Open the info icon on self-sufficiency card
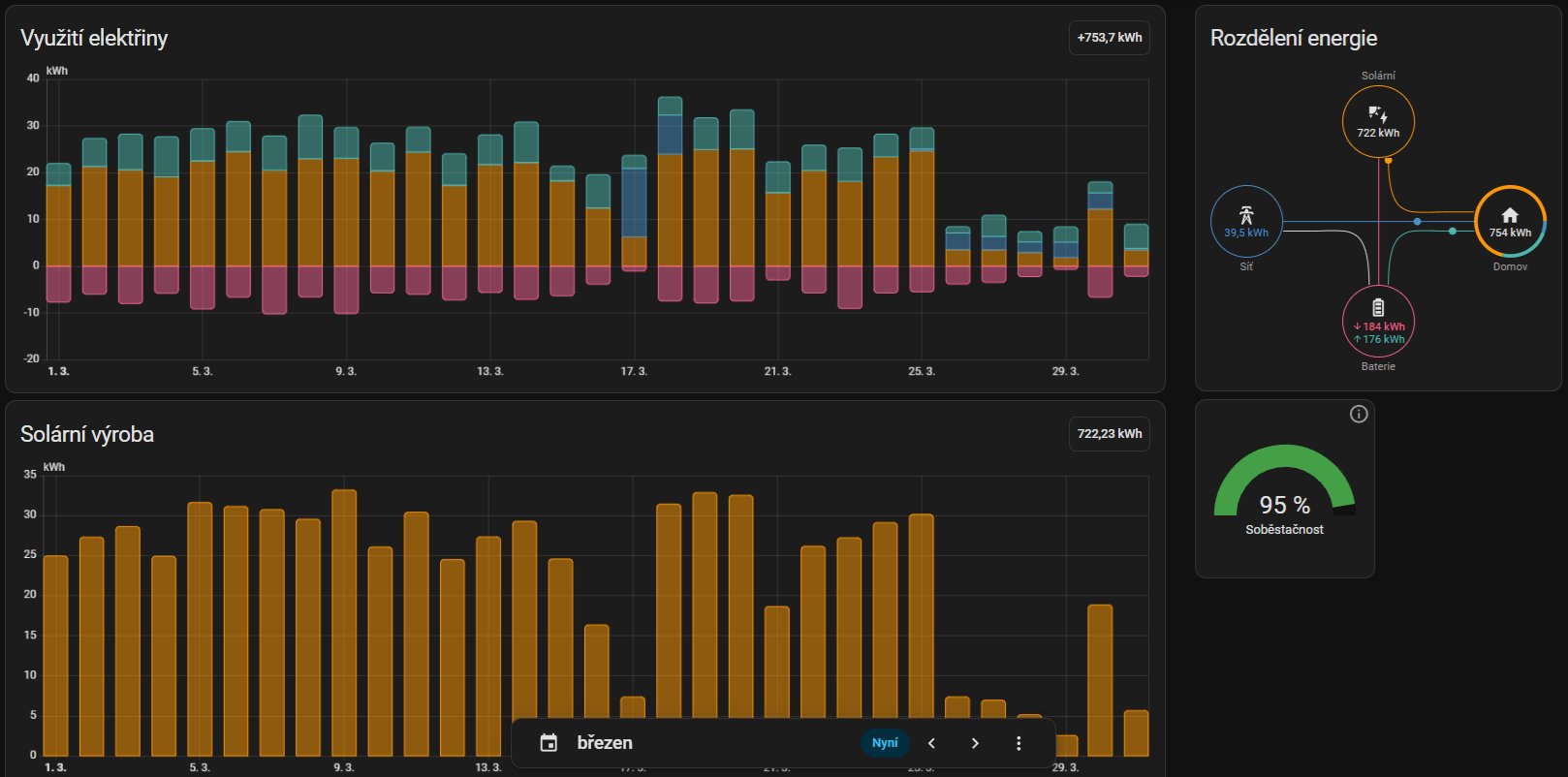 coord(1359,415)
